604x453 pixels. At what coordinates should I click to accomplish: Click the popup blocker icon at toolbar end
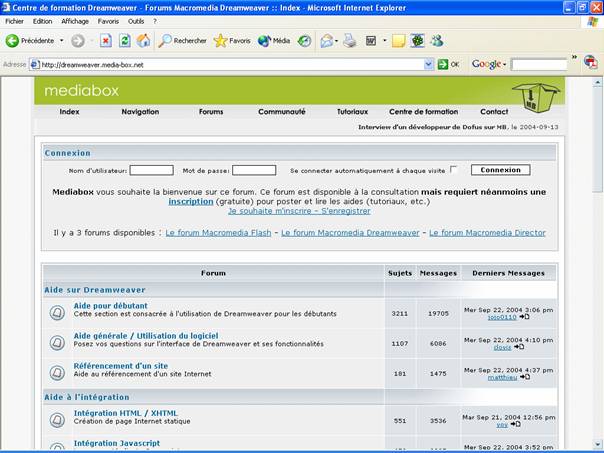click(x=591, y=62)
